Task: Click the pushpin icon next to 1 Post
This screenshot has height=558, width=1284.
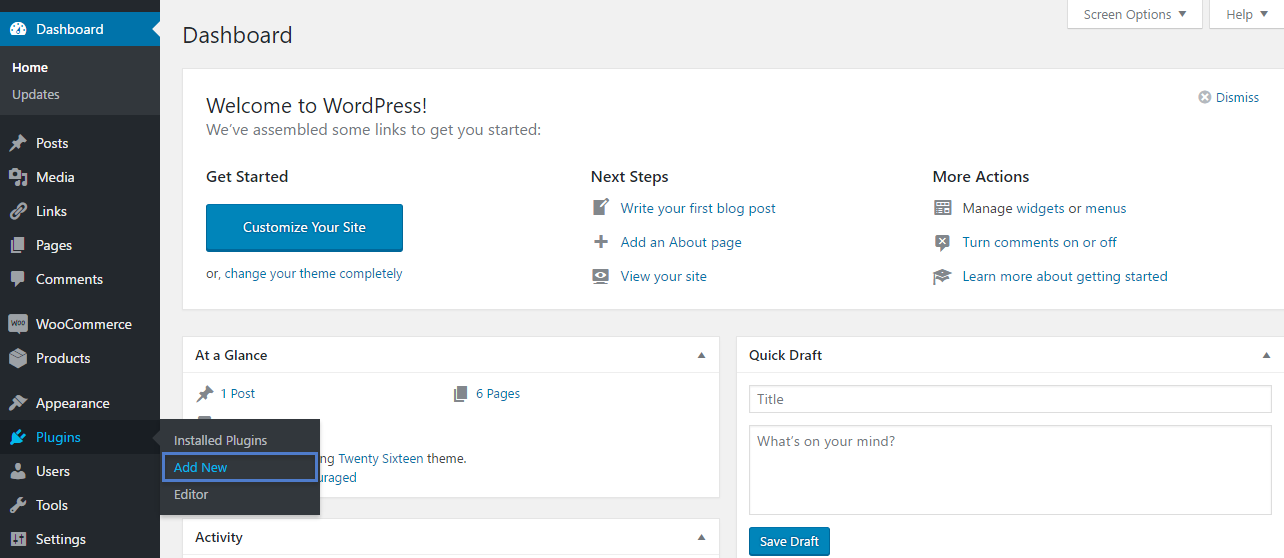Action: point(205,393)
